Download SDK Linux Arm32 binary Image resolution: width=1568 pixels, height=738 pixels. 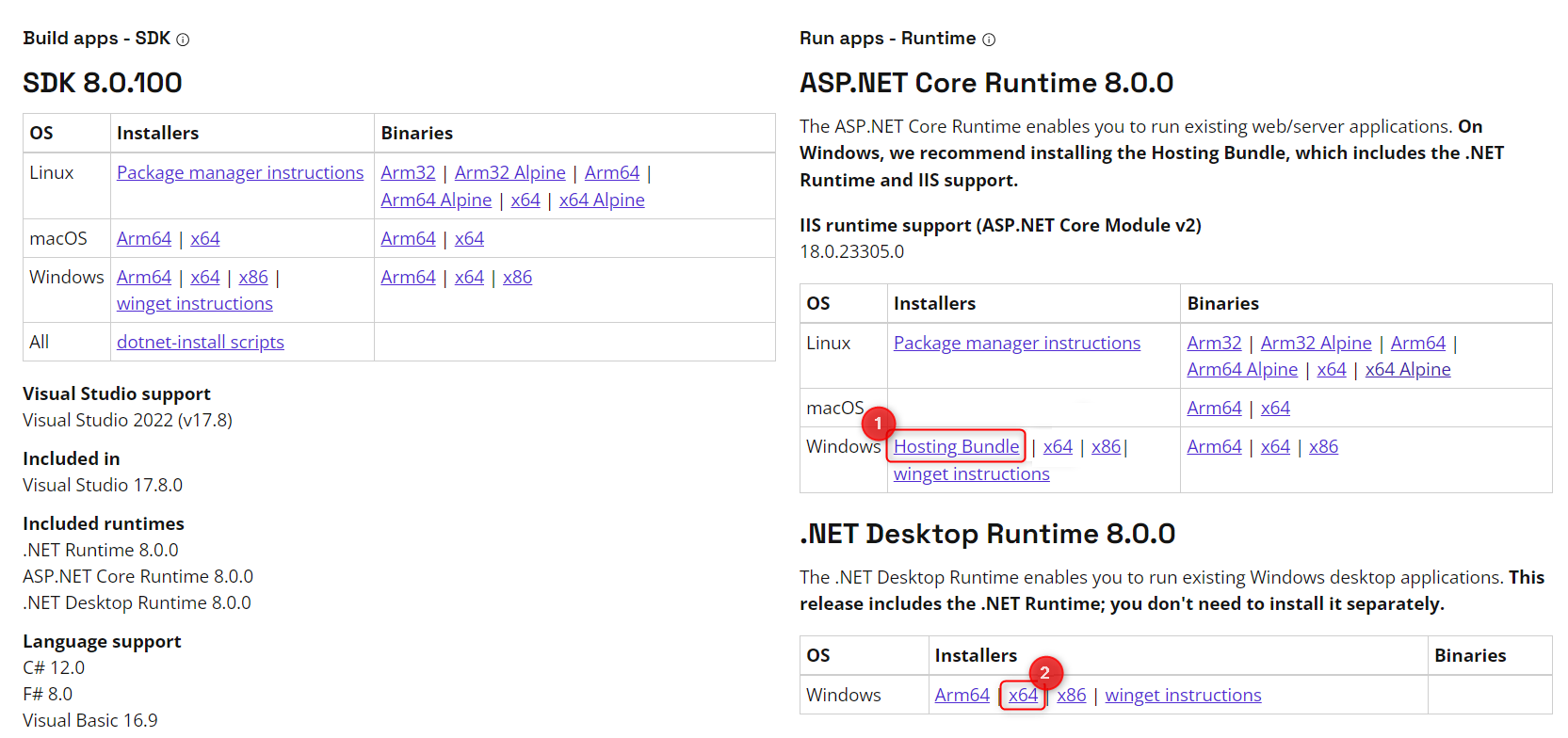[408, 172]
